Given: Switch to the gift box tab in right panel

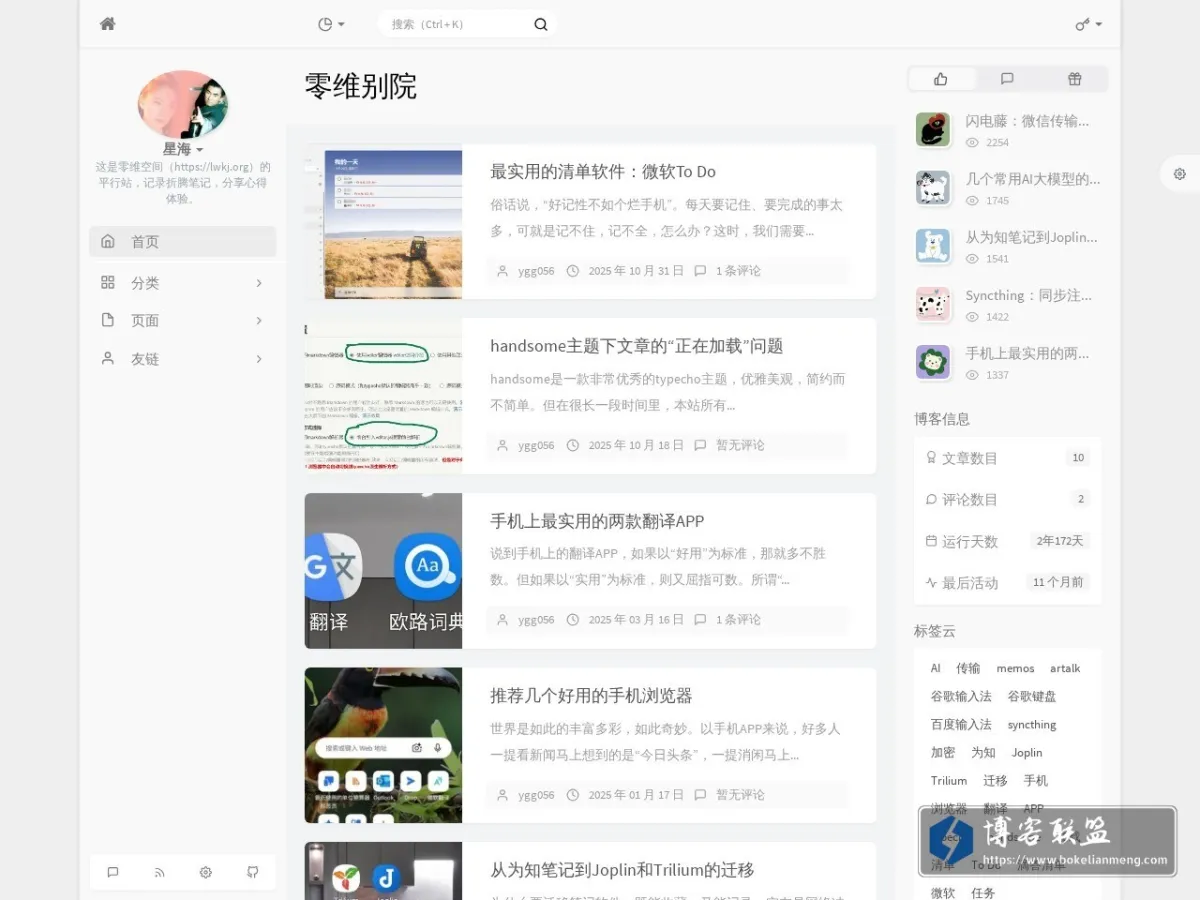Looking at the screenshot, I should tap(1074, 79).
